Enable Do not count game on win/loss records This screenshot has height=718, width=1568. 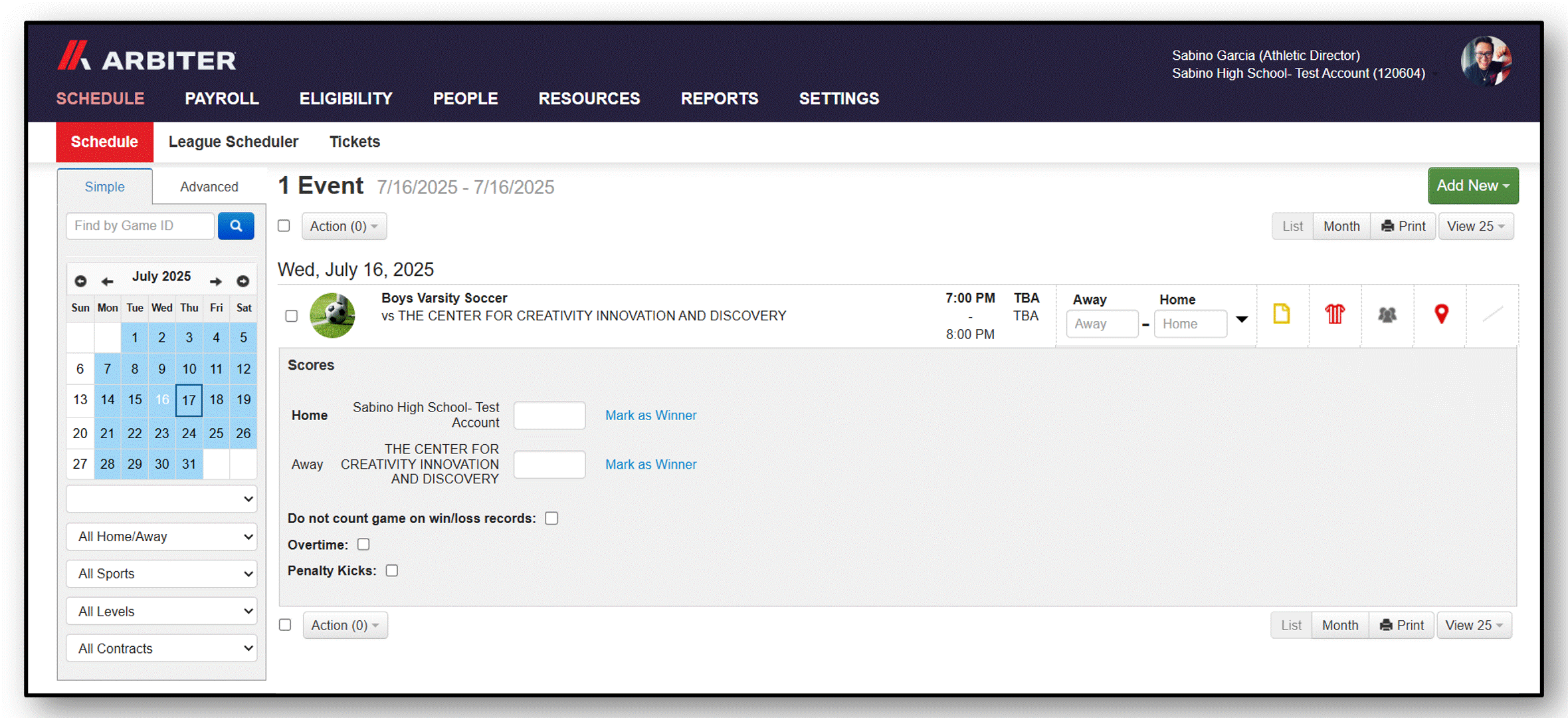pos(551,519)
